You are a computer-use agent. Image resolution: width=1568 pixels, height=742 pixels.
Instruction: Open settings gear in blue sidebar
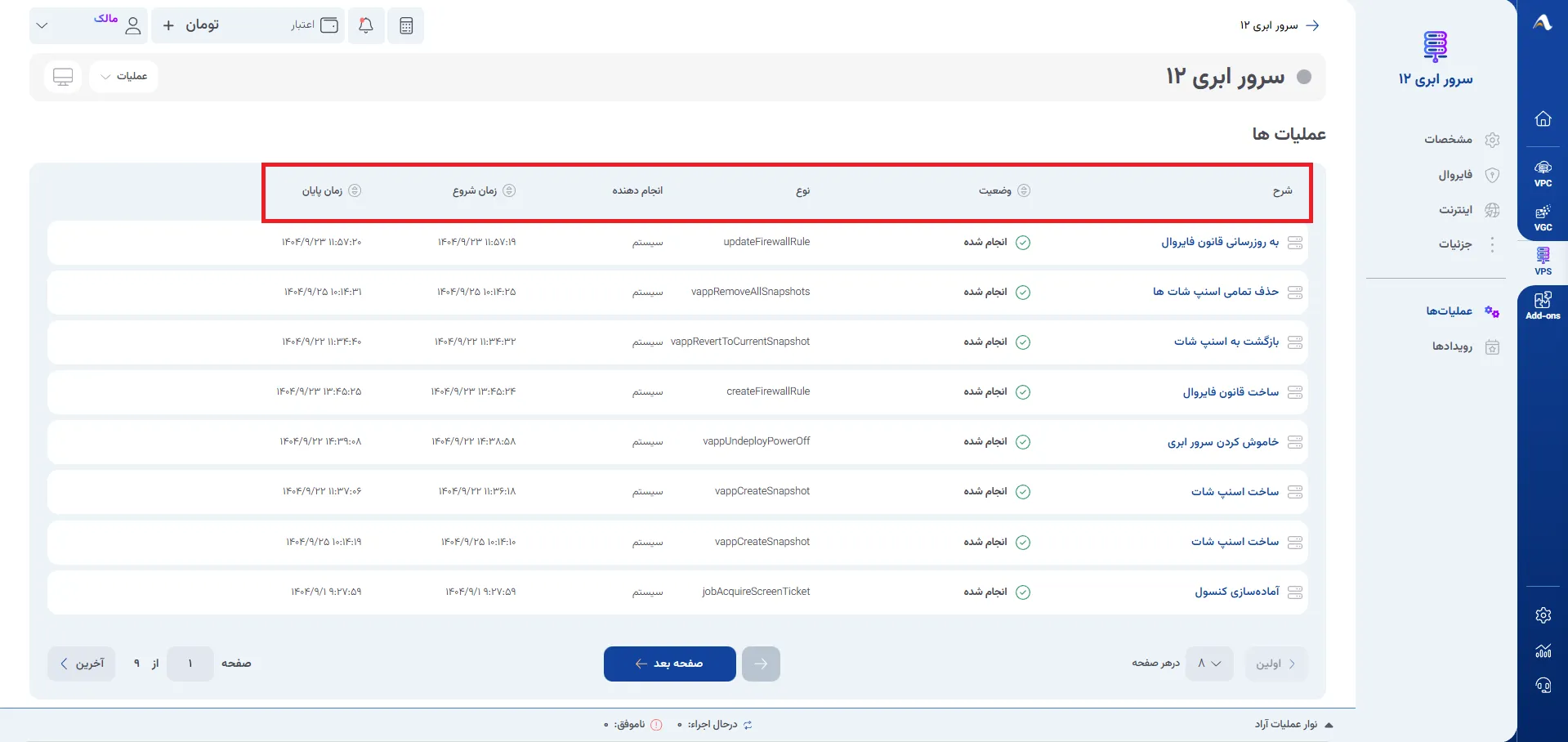[x=1543, y=615]
